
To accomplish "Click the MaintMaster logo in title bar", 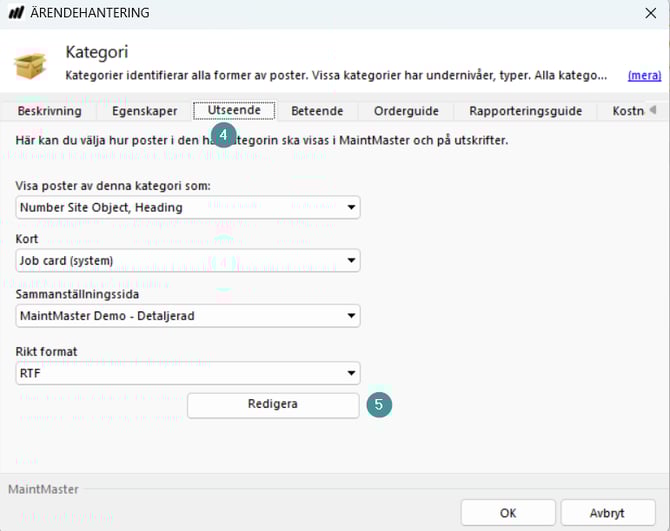I will (17, 13).
